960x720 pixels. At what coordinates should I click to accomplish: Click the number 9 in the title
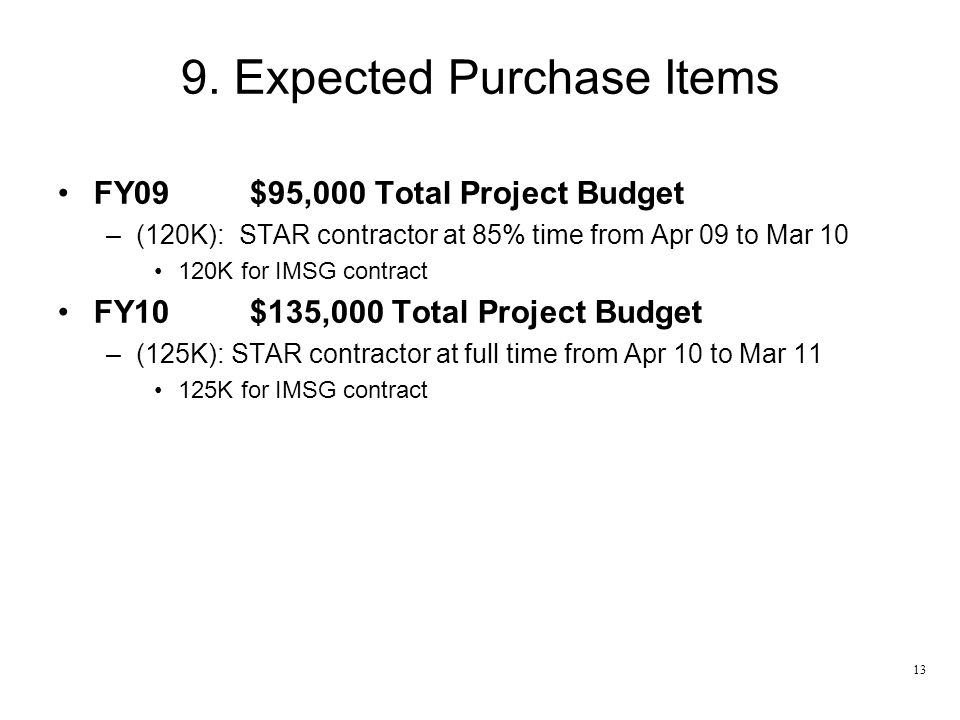194,78
